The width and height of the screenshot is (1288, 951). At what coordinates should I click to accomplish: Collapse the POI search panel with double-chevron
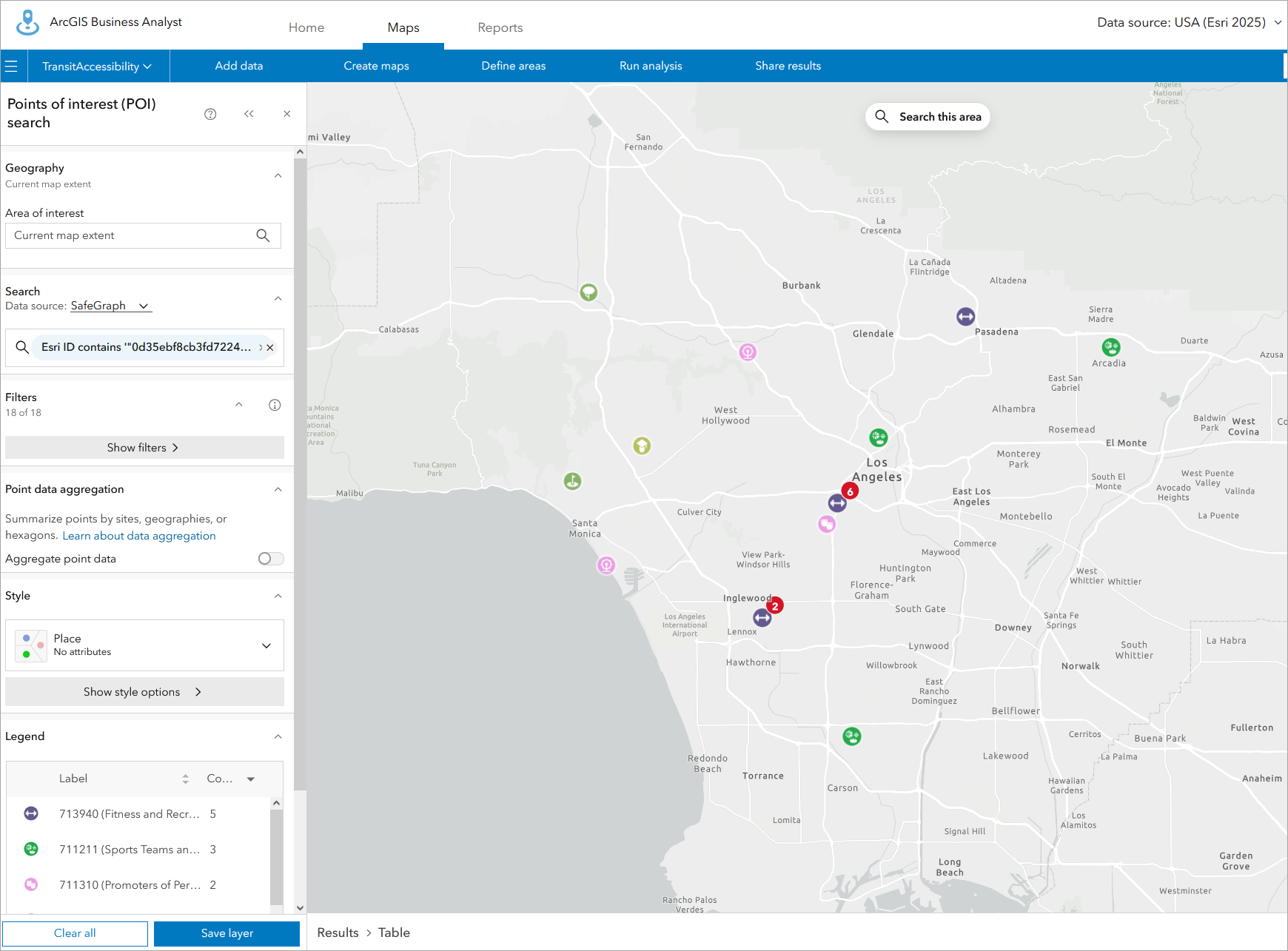(249, 113)
